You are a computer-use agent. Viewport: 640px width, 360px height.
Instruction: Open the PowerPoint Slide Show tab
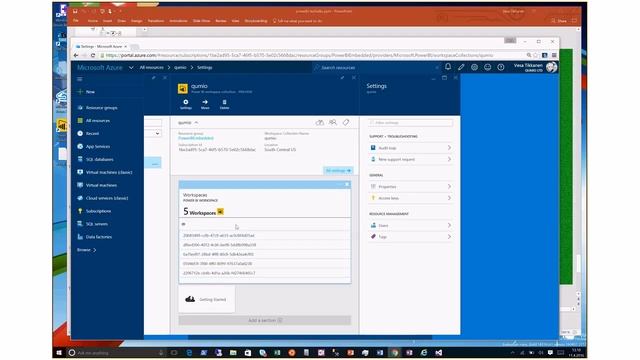[x=201, y=21]
